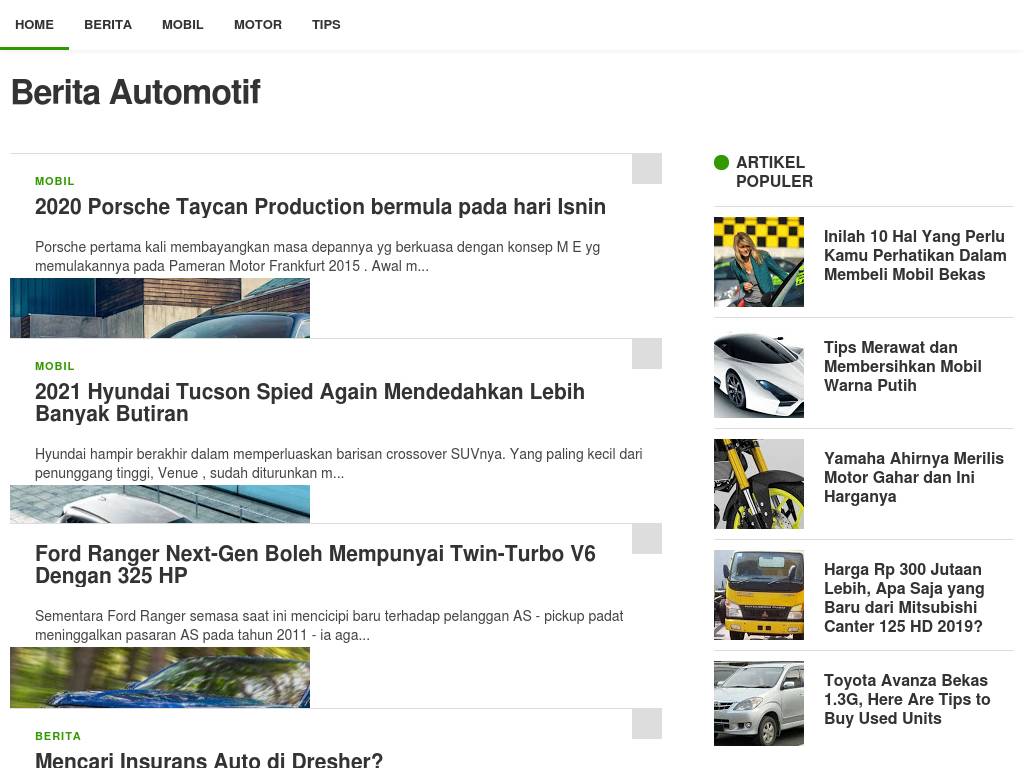Select the MOTOR menu item
Screen dimensions: 1024x768
tap(258, 25)
